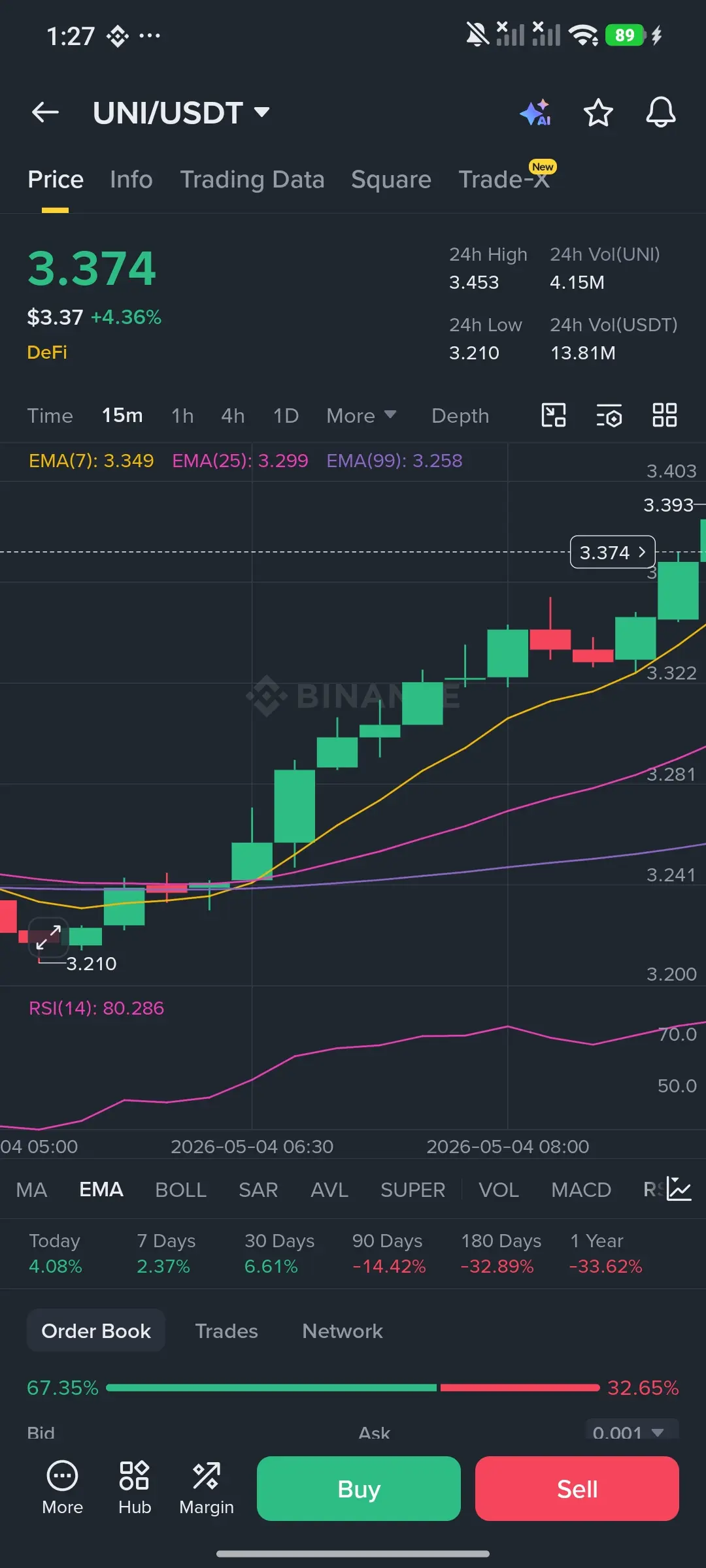Tap the RSI(14) 80.286 label
Viewport: 706px width, 1568px height.
click(x=96, y=1008)
